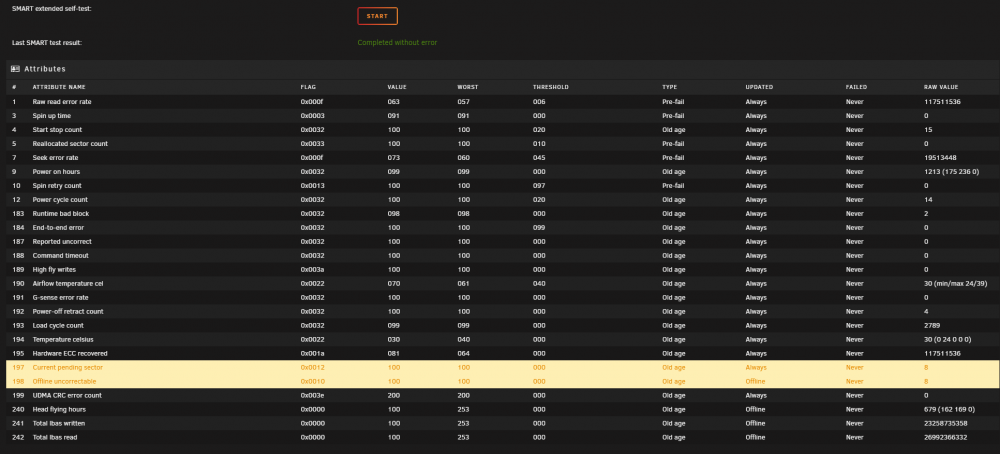Click raw value 23258735358
The height and width of the screenshot is (454, 1000).
point(945,423)
